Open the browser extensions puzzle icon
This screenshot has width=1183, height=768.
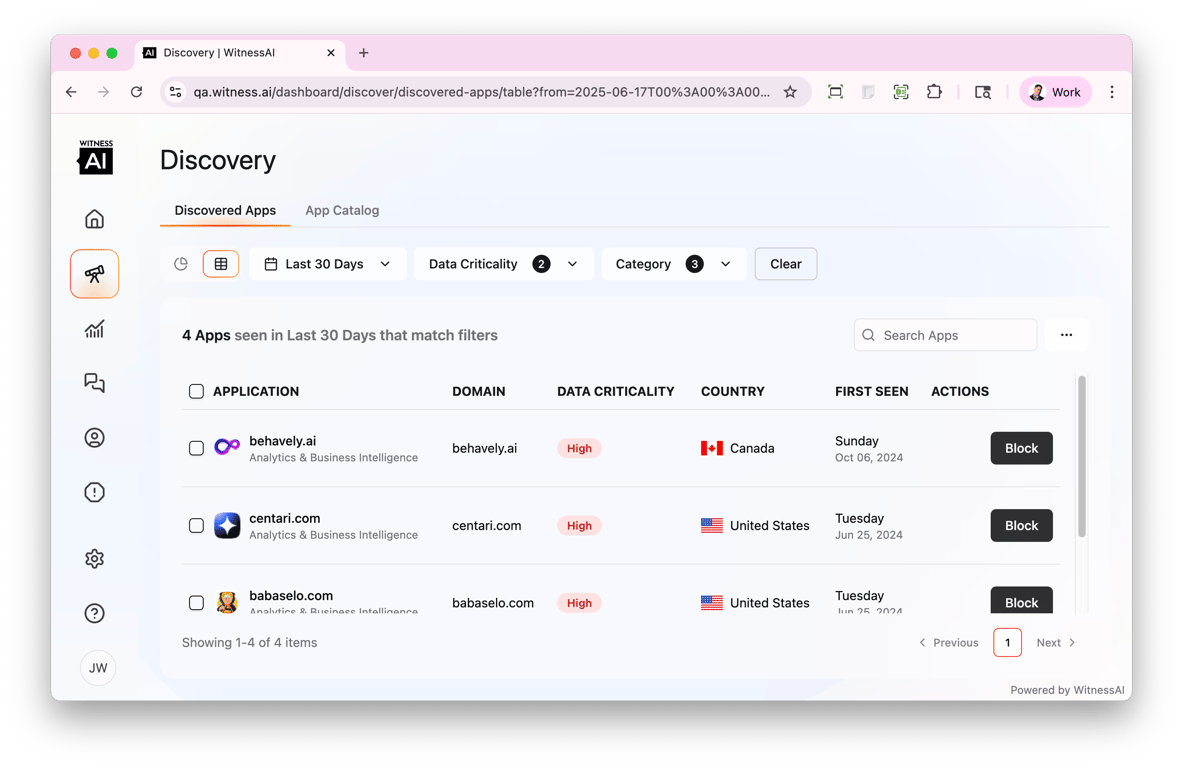(x=934, y=92)
